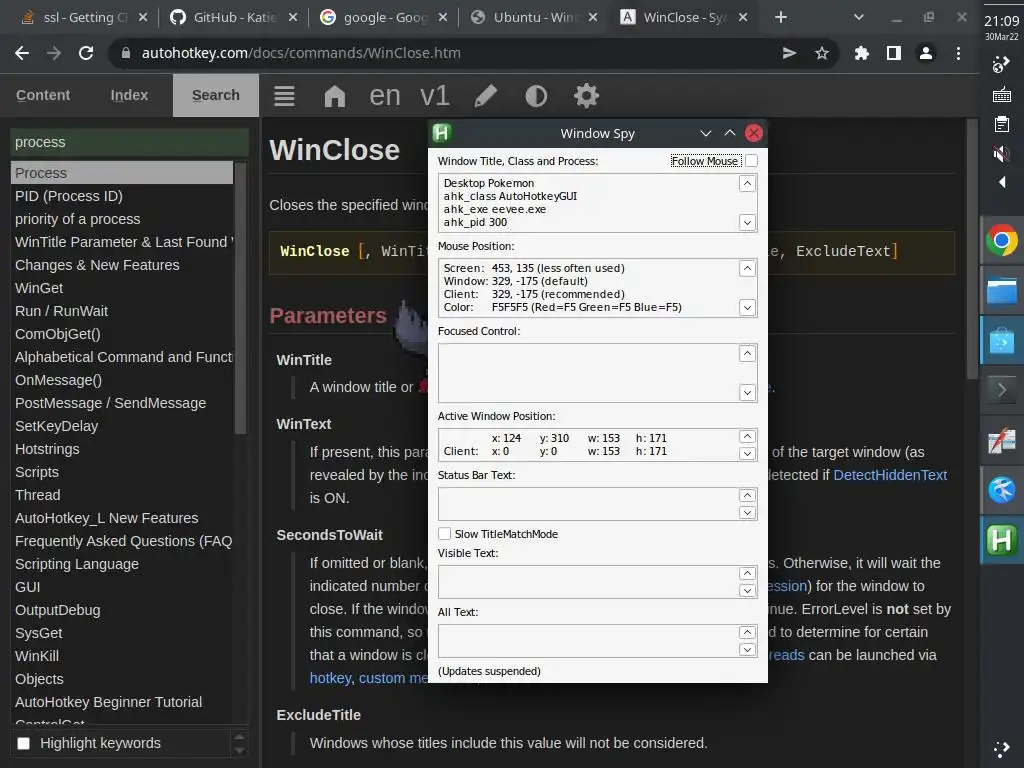Switch to the ssl - Getting browser tab
The image size is (1024, 768).
click(x=82, y=18)
